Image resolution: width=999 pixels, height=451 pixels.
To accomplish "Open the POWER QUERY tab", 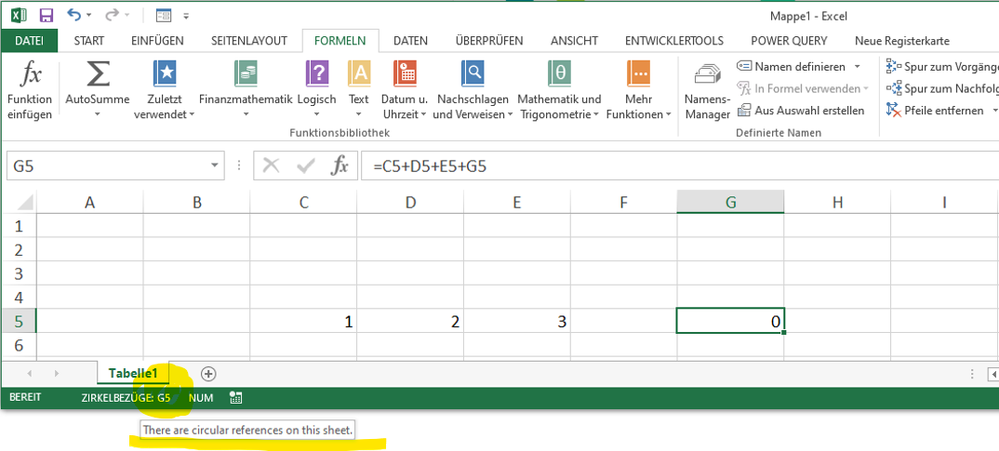I will (789, 41).
